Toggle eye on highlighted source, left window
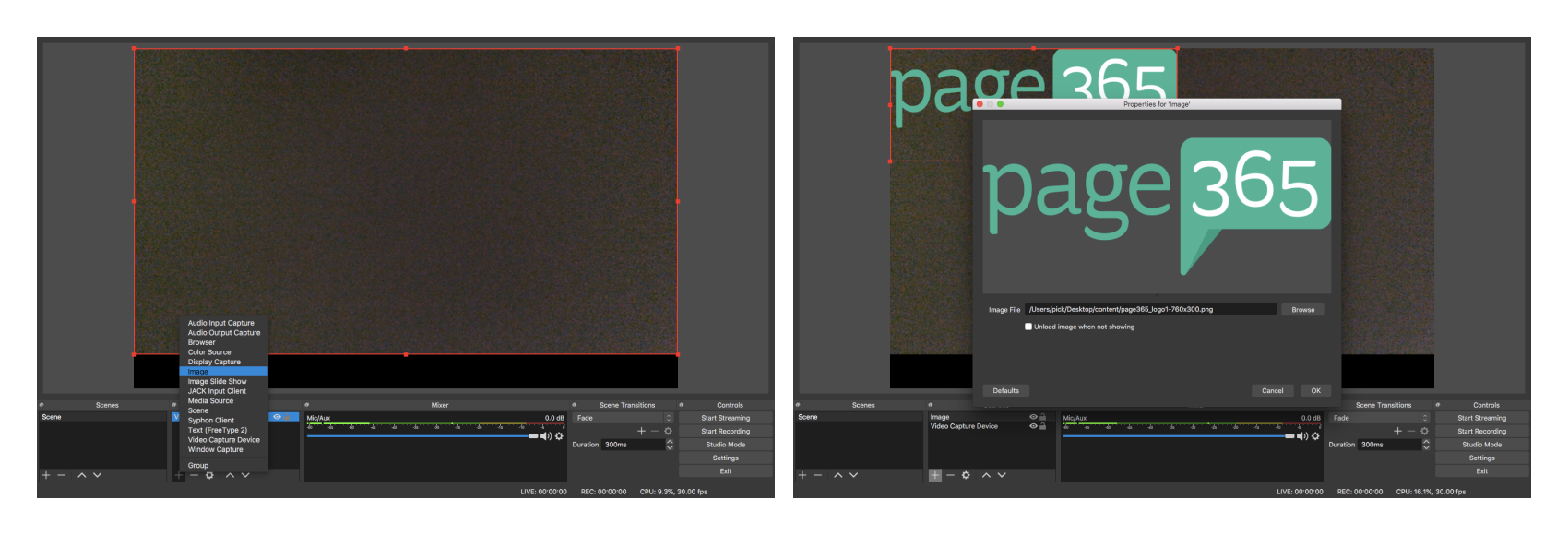The height and width of the screenshot is (535, 1568). coord(277,417)
